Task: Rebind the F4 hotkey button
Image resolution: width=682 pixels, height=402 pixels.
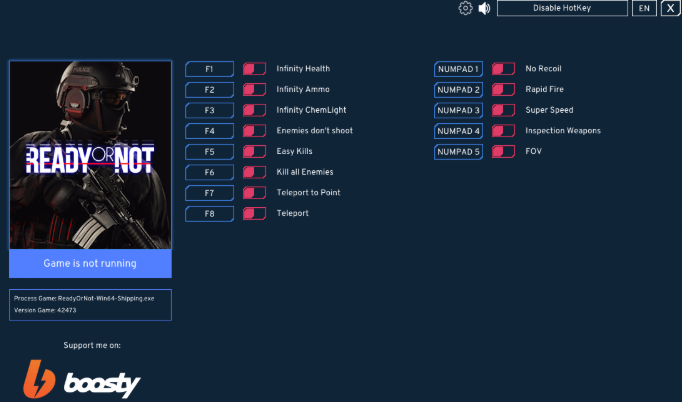Action: click(x=209, y=131)
